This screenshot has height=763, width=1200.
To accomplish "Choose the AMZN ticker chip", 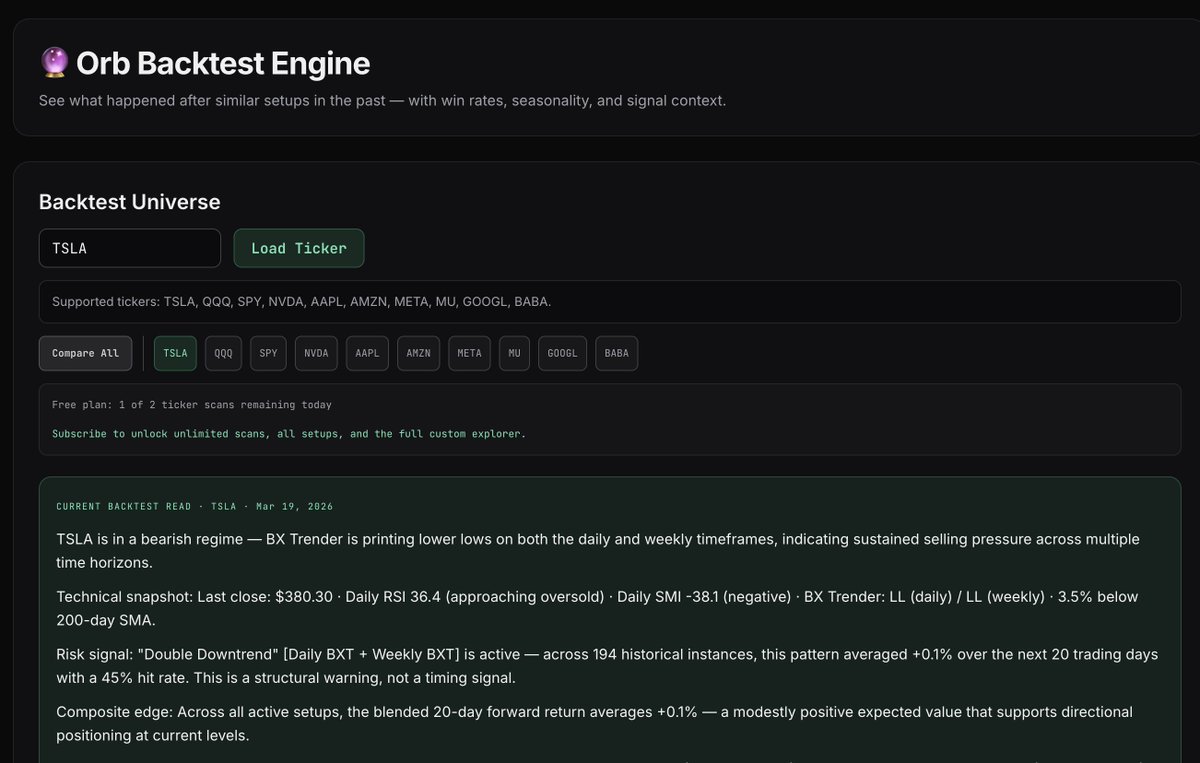I will (x=418, y=353).
